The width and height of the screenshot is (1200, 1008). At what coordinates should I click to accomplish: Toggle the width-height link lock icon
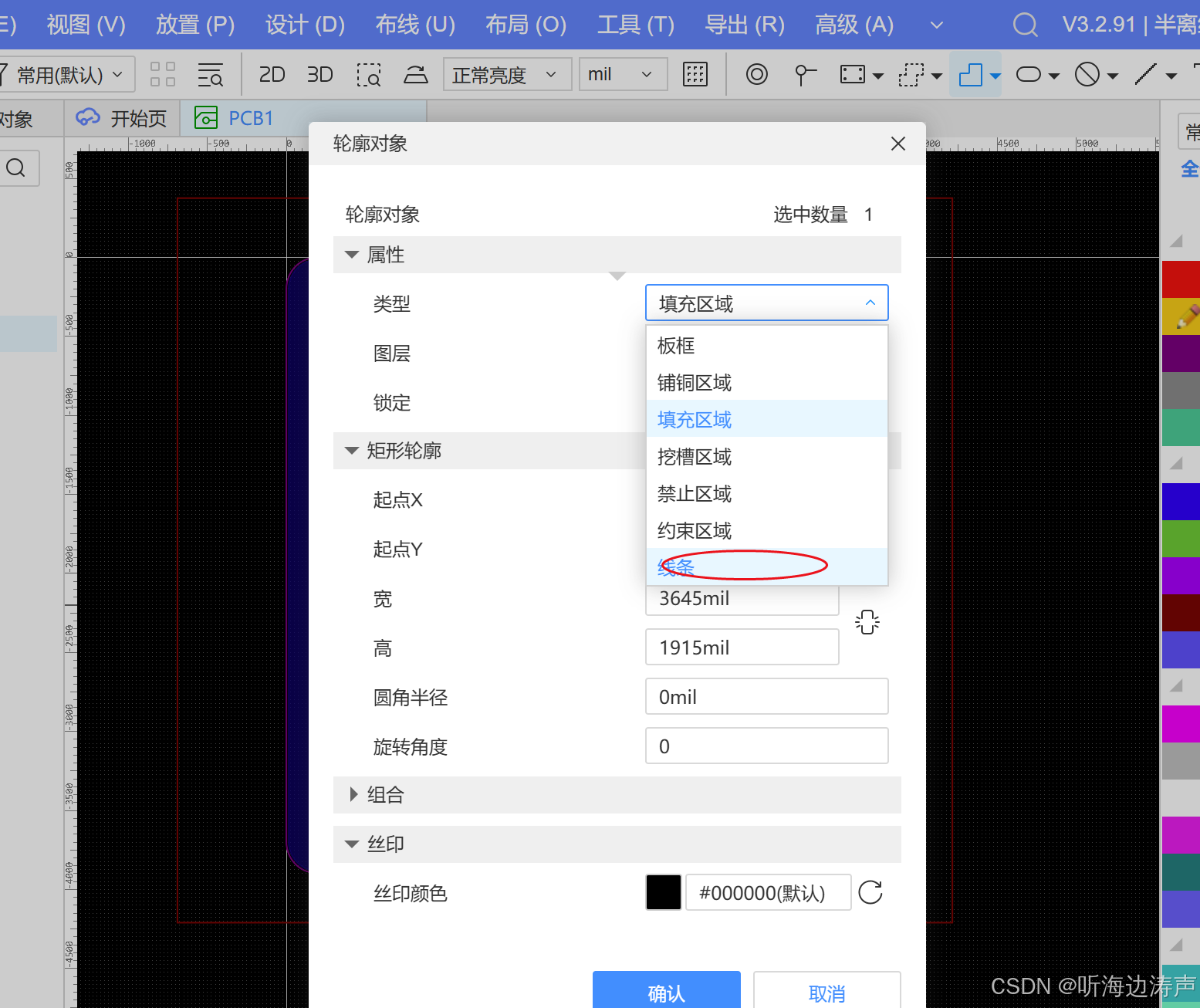pyautogui.click(x=867, y=622)
